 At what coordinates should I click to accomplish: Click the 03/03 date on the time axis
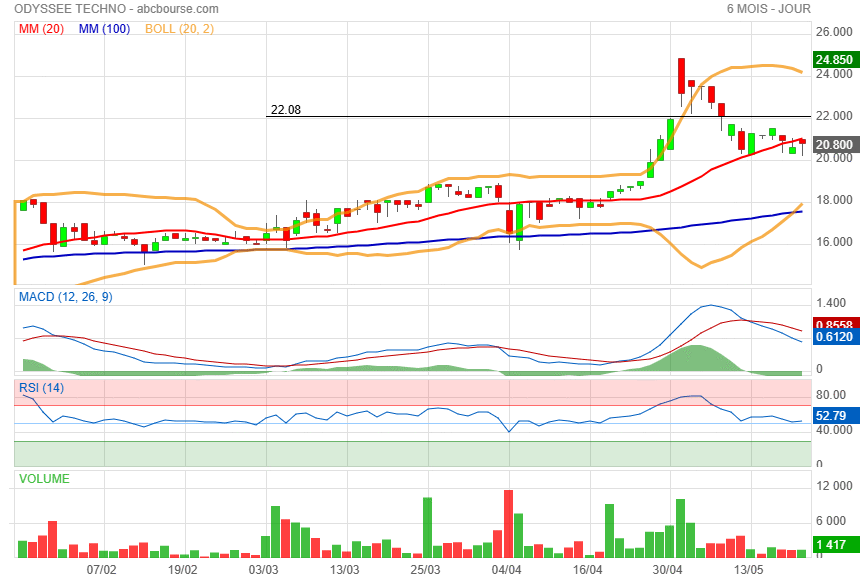(x=263, y=570)
